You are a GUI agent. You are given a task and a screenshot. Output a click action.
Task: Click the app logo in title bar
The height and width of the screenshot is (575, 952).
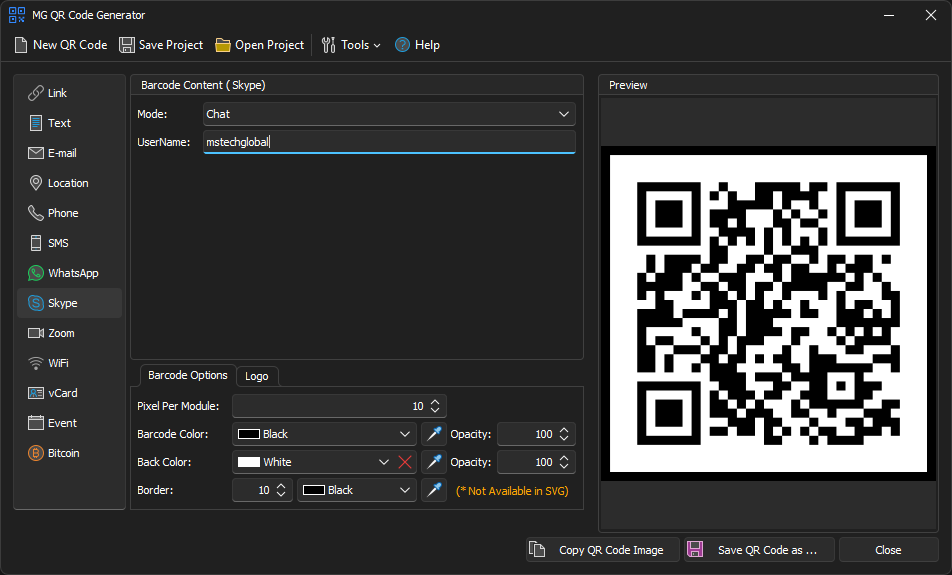17,15
